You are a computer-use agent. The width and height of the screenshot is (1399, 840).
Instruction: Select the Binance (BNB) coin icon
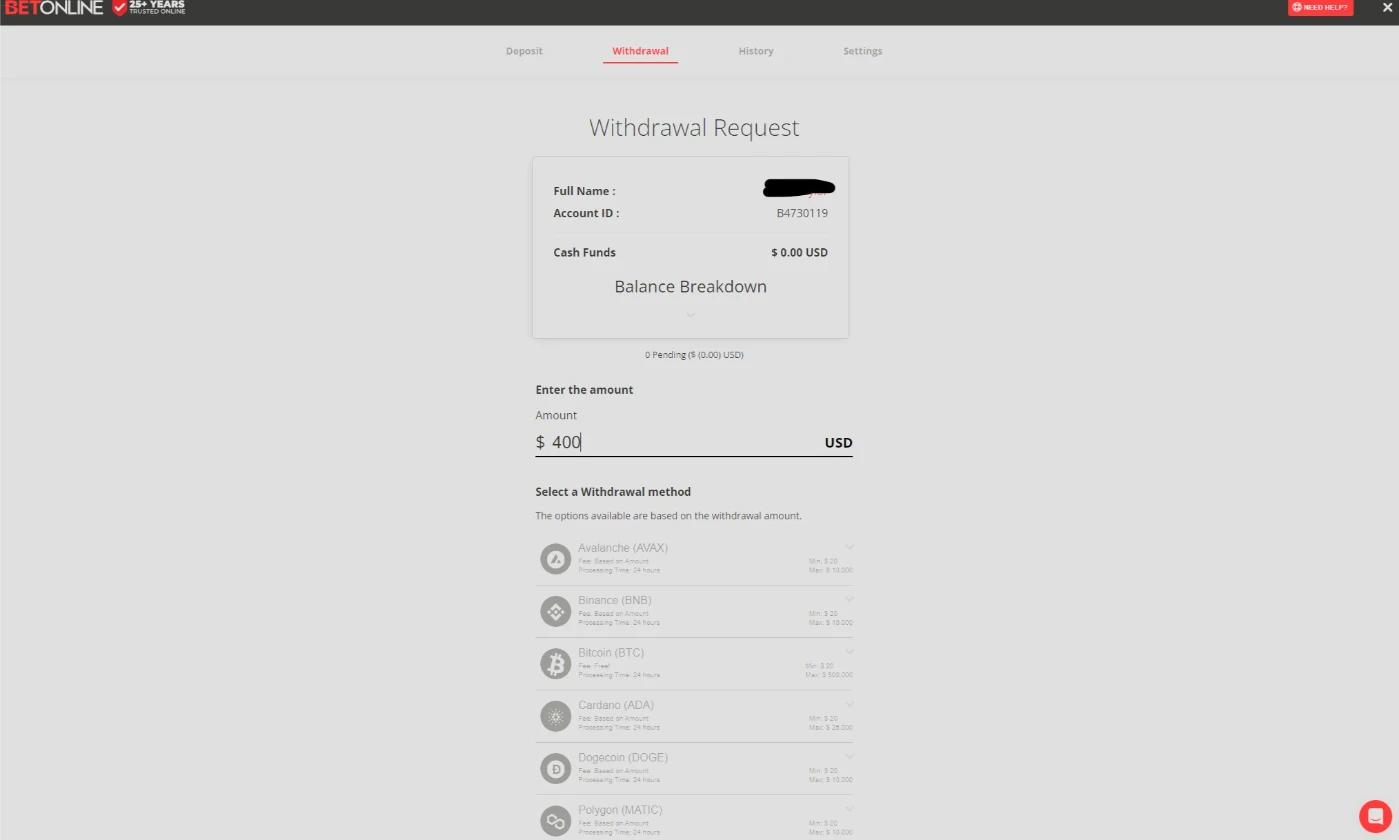pos(555,611)
